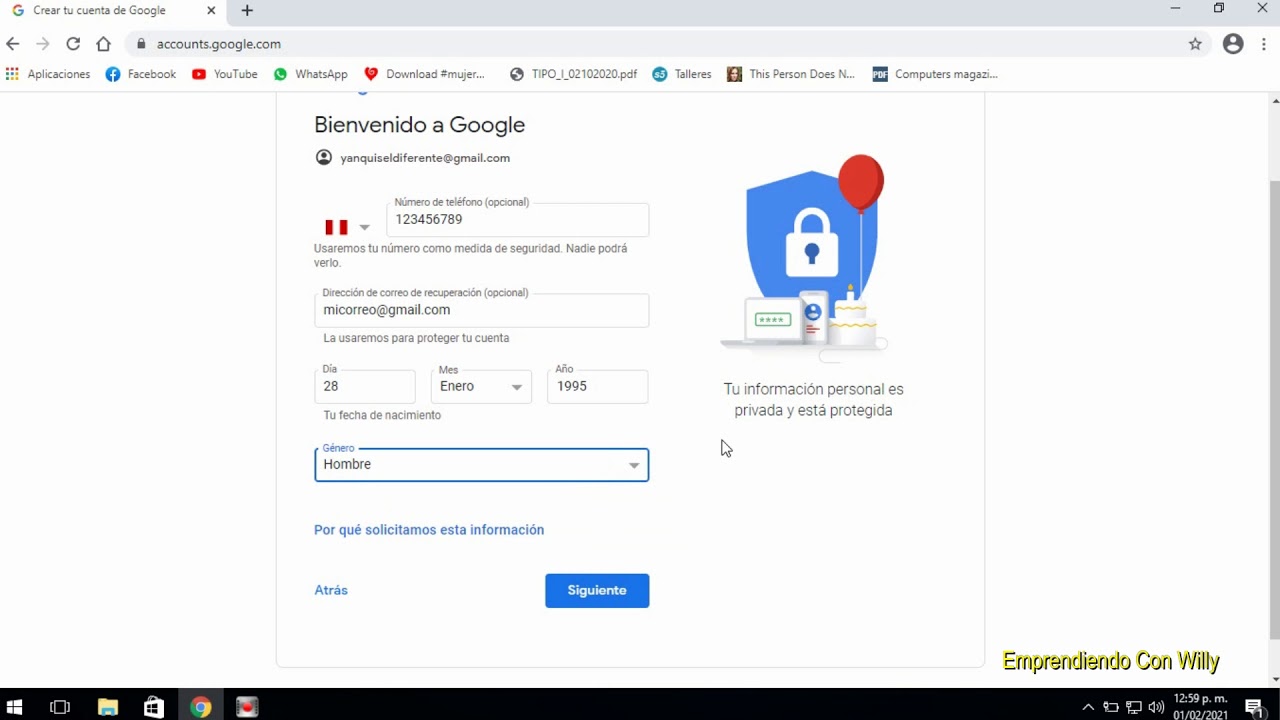
Task: Click the Número de teléfono field
Action: [x=518, y=220]
